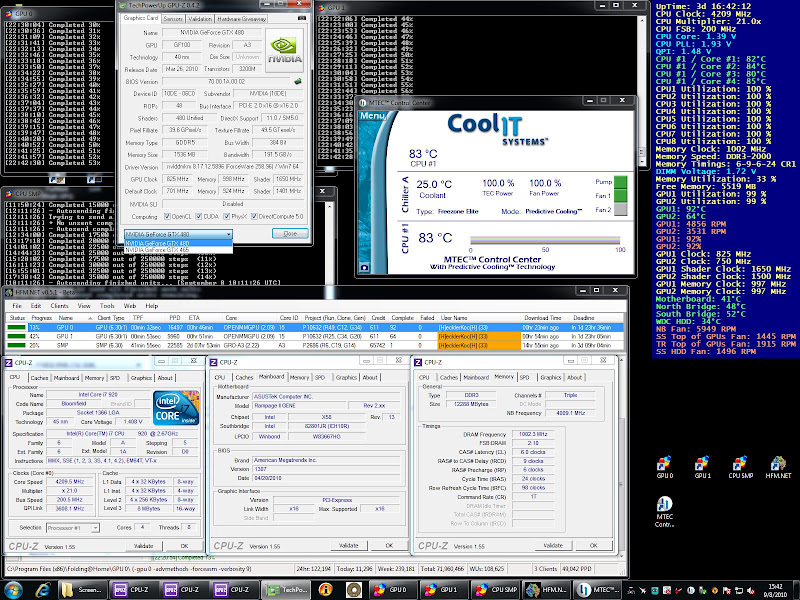The width and height of the screenshot is (800, 600).
Task: Click the orange info icon in the taskbar
Action: (x=325, y=590)
